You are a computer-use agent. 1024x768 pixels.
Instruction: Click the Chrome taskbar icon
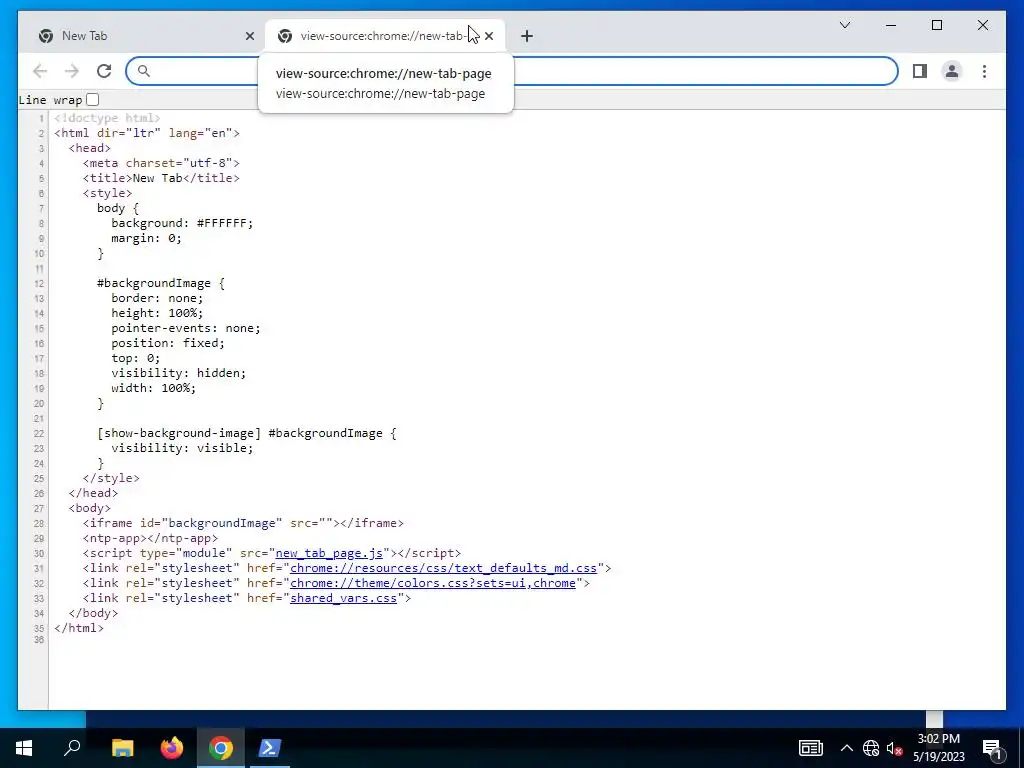pos(221,748)
